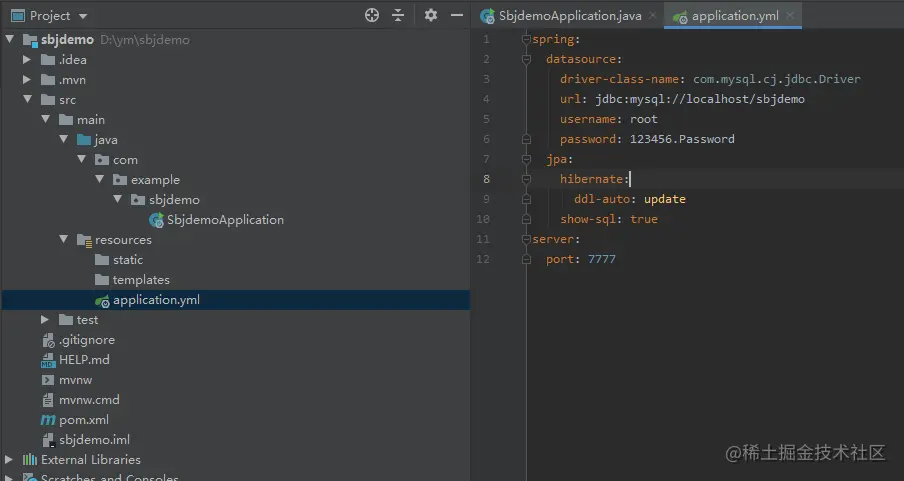Collapse the com package
The width and height of the screenshot is (904, 481).
click(81, 159)
